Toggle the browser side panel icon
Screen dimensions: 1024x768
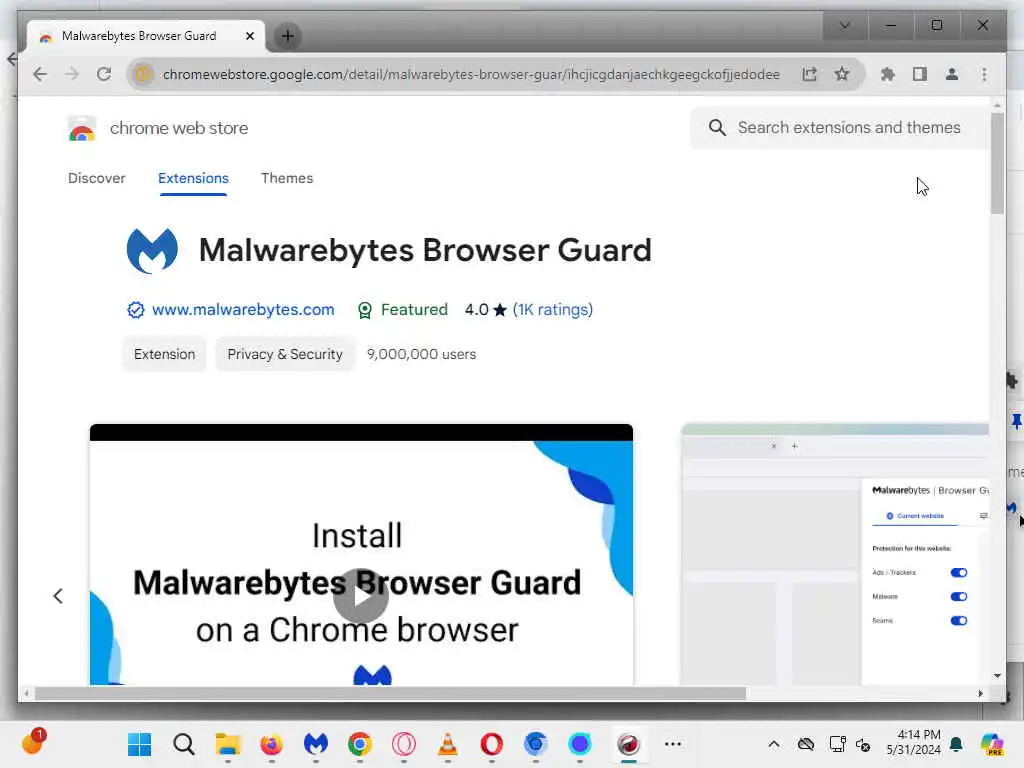[x=920, y=74]
